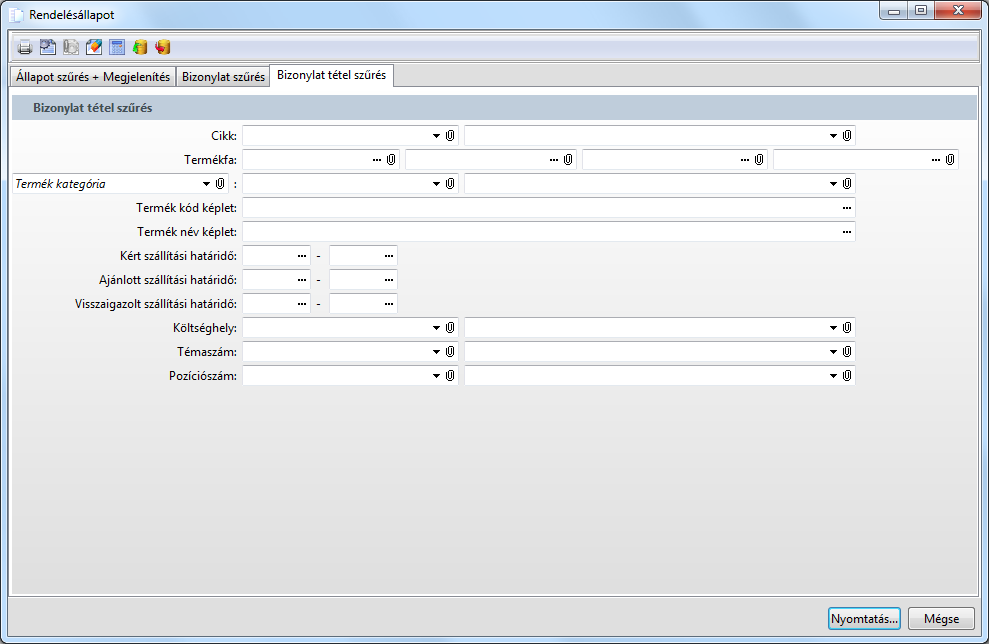Open start date picker for Ajánlott szállítási határidő
This screenshot has width=989, height=644.
coord(301,279)
